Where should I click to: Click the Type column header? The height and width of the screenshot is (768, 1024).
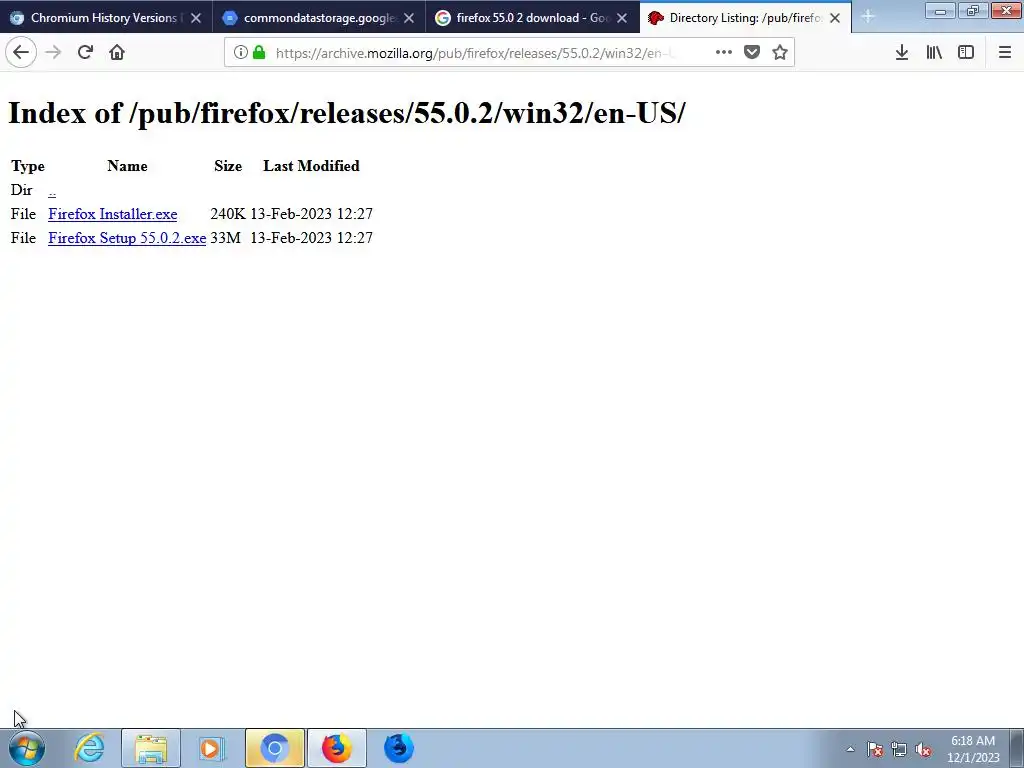27,166
